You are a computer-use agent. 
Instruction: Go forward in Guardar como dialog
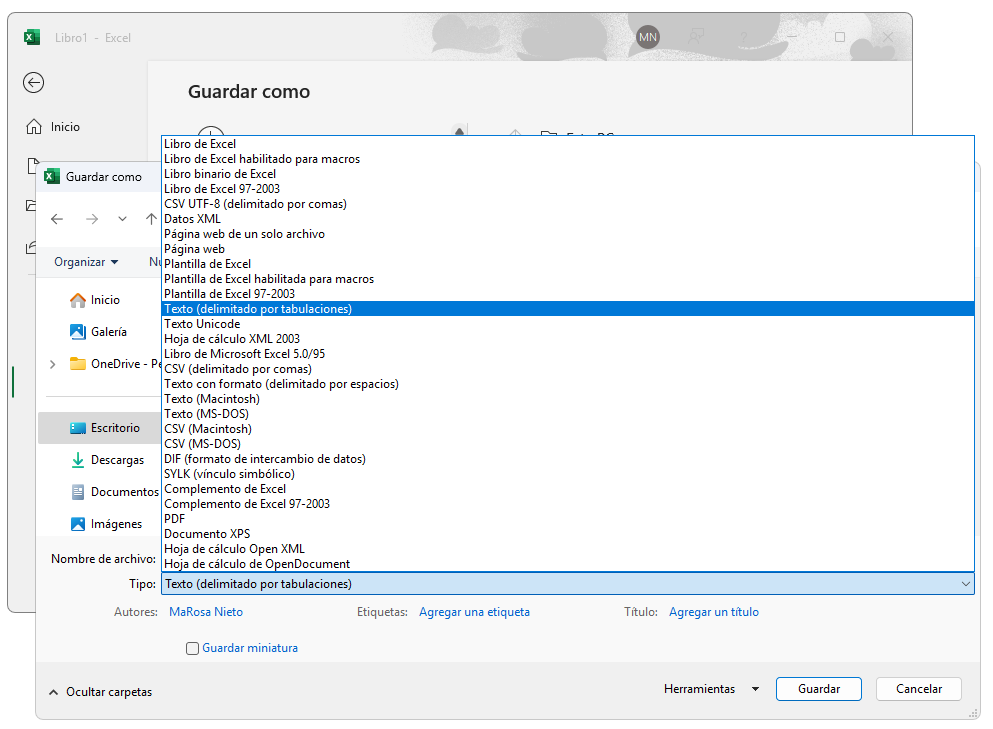pos(92,219)
